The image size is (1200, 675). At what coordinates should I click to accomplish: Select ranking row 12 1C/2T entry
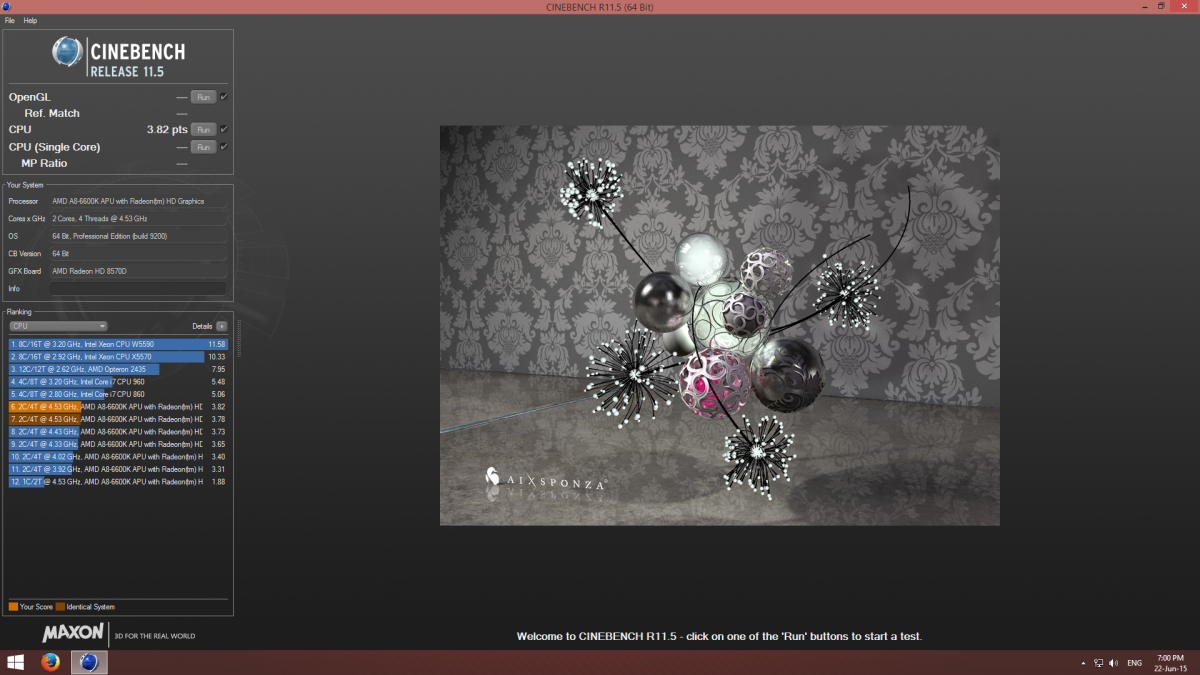[119, 482]
